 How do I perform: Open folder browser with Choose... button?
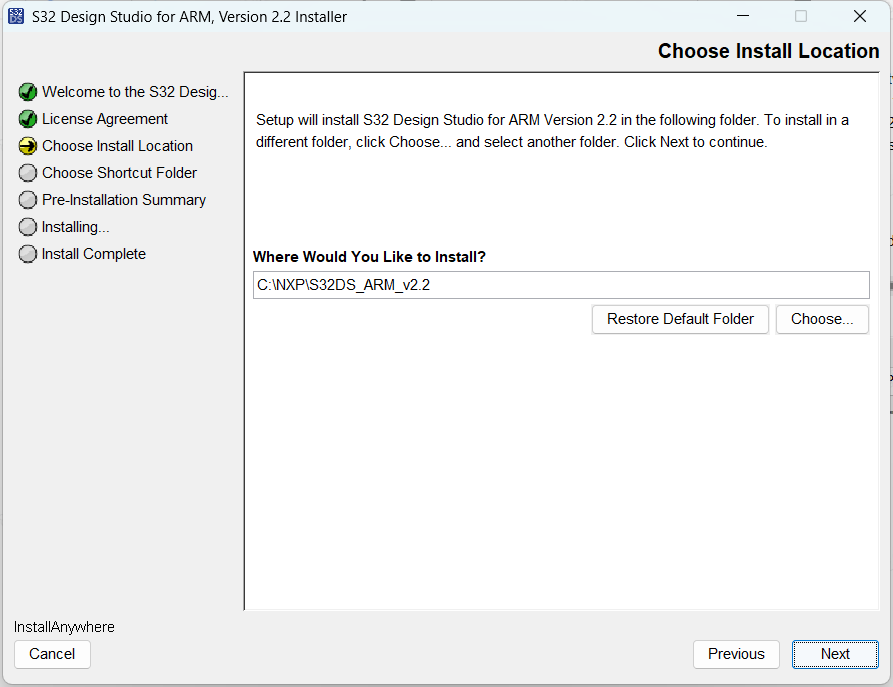[x=822, y=319]
